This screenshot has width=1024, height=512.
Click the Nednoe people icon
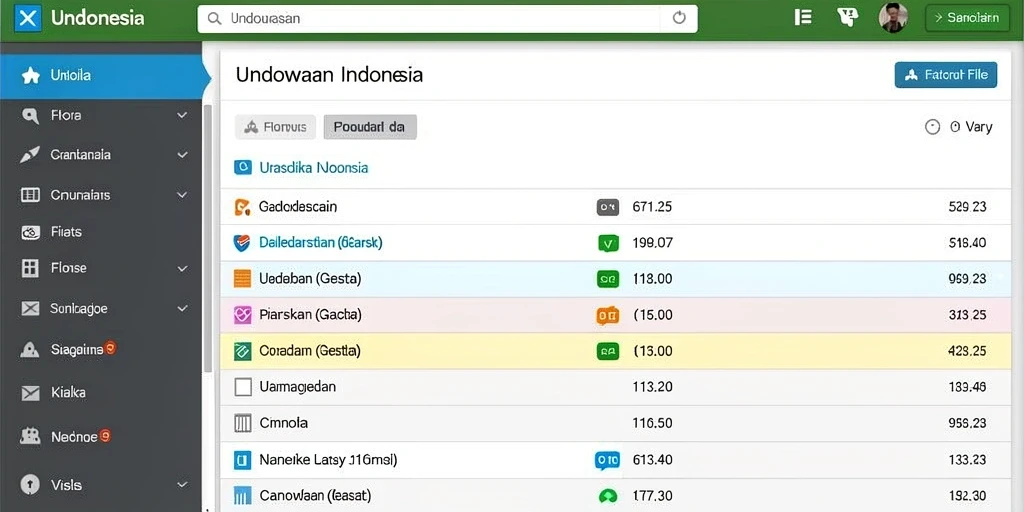coord(30,437)
